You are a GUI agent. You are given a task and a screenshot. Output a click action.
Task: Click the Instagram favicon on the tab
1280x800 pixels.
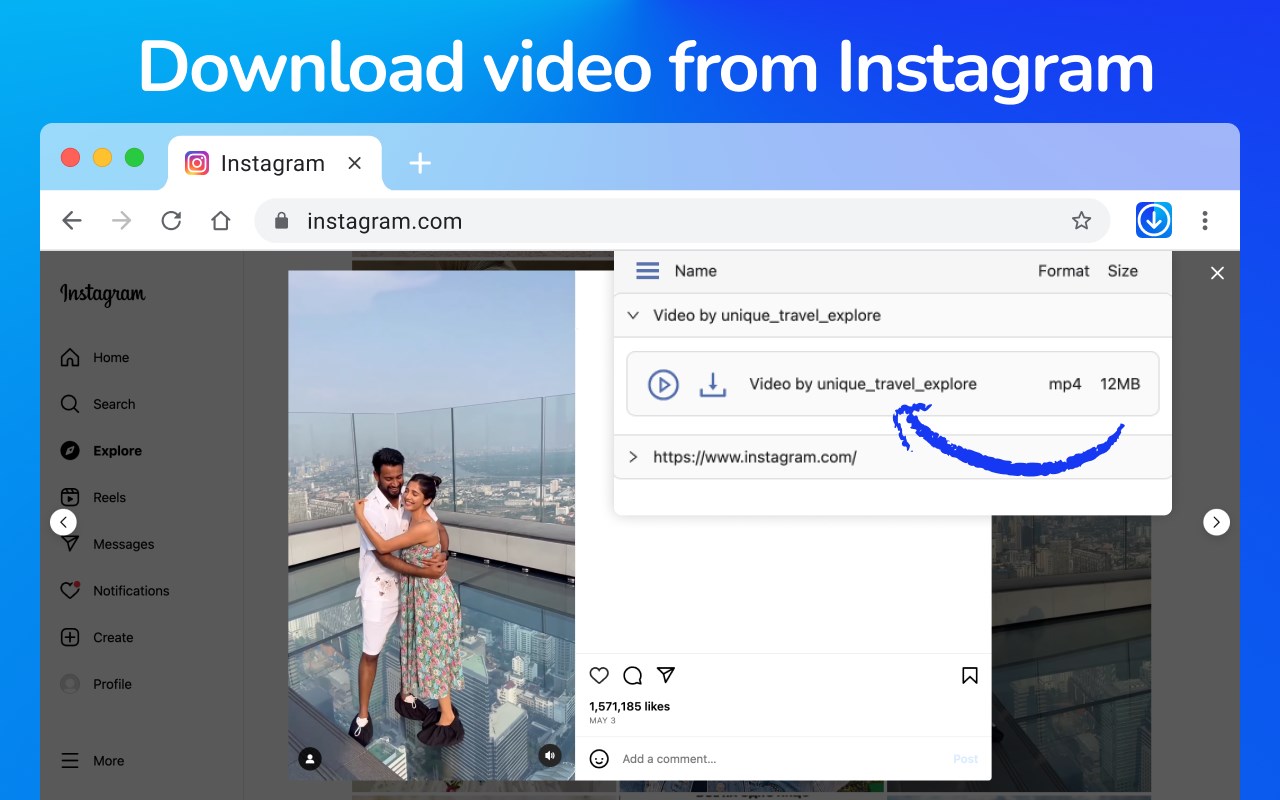point(197,163)
